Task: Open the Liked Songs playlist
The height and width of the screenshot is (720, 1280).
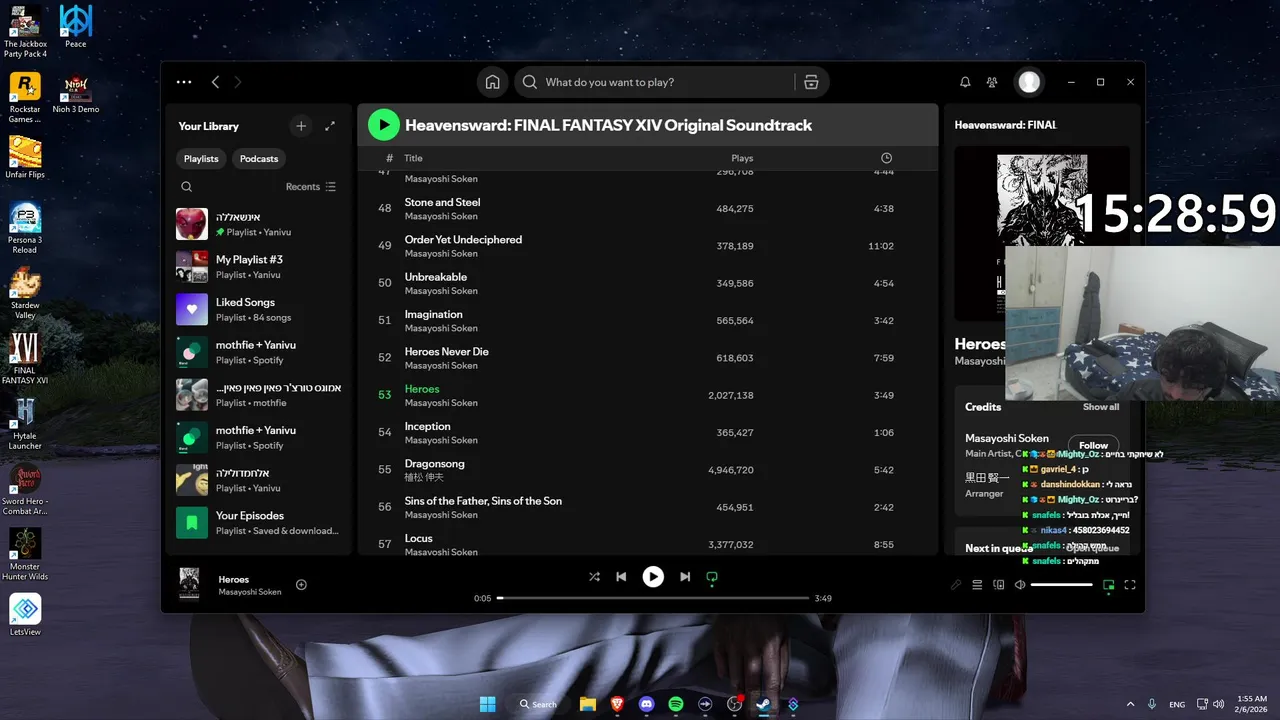Action: pyautogui.click(x=259, y=309)
